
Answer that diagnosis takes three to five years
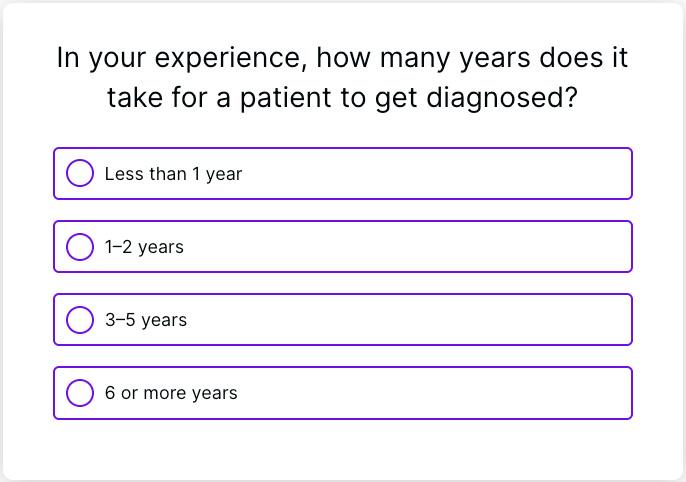(80, 319)
